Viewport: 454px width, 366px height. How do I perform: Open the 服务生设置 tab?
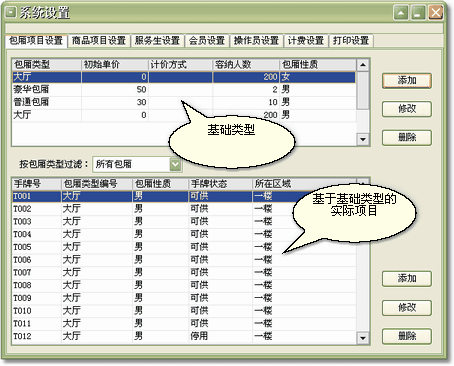[157, 41]
